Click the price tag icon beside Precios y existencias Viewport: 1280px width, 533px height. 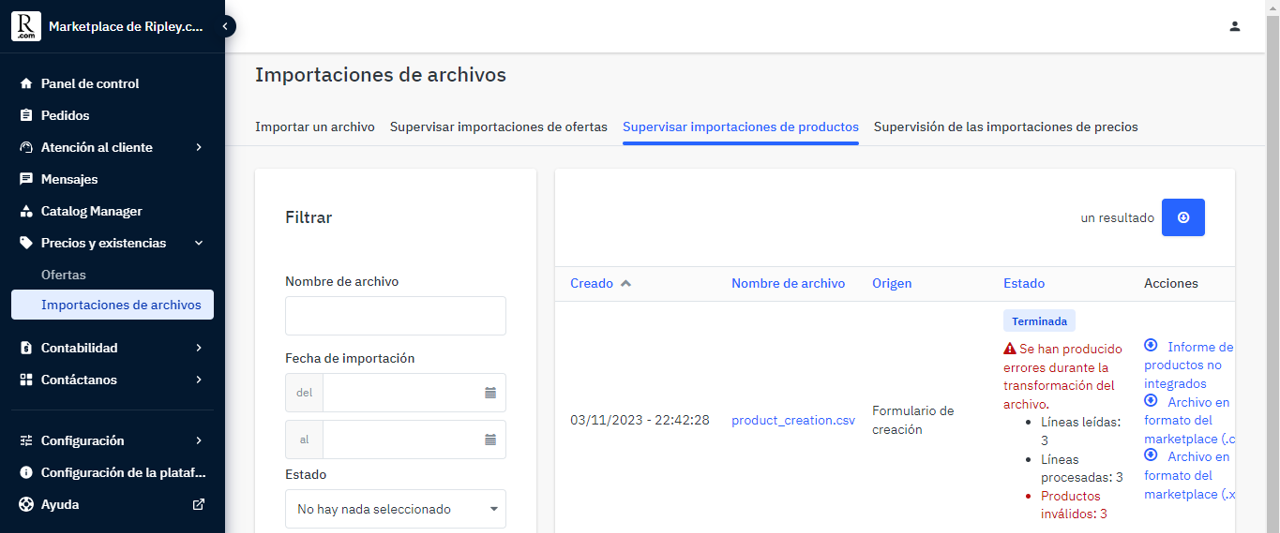click(x=27, y=243)
